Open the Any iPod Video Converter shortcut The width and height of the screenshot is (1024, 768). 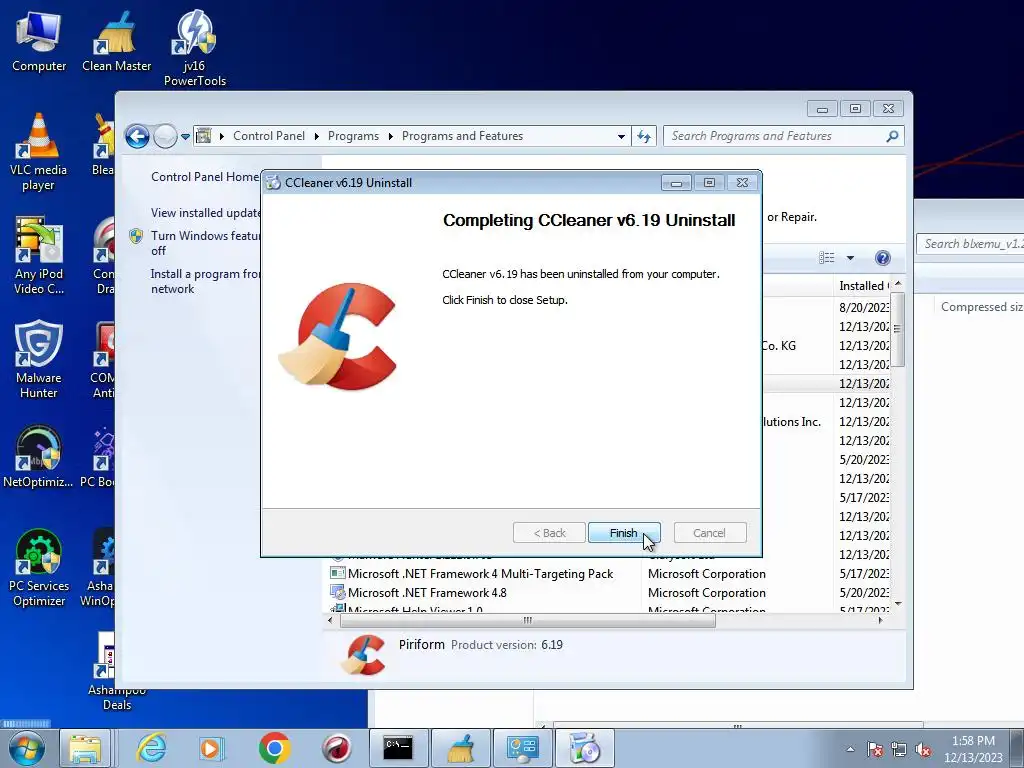[39, 256]
